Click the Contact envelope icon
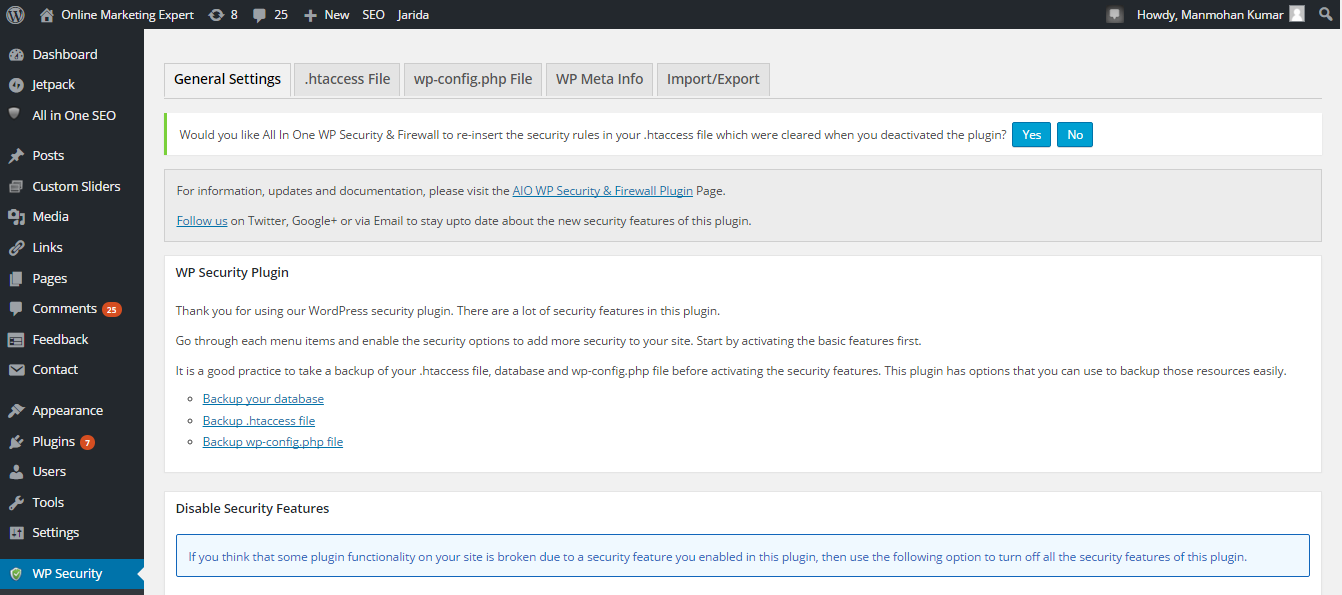The image size is (1342, 595). click(15, 370)
